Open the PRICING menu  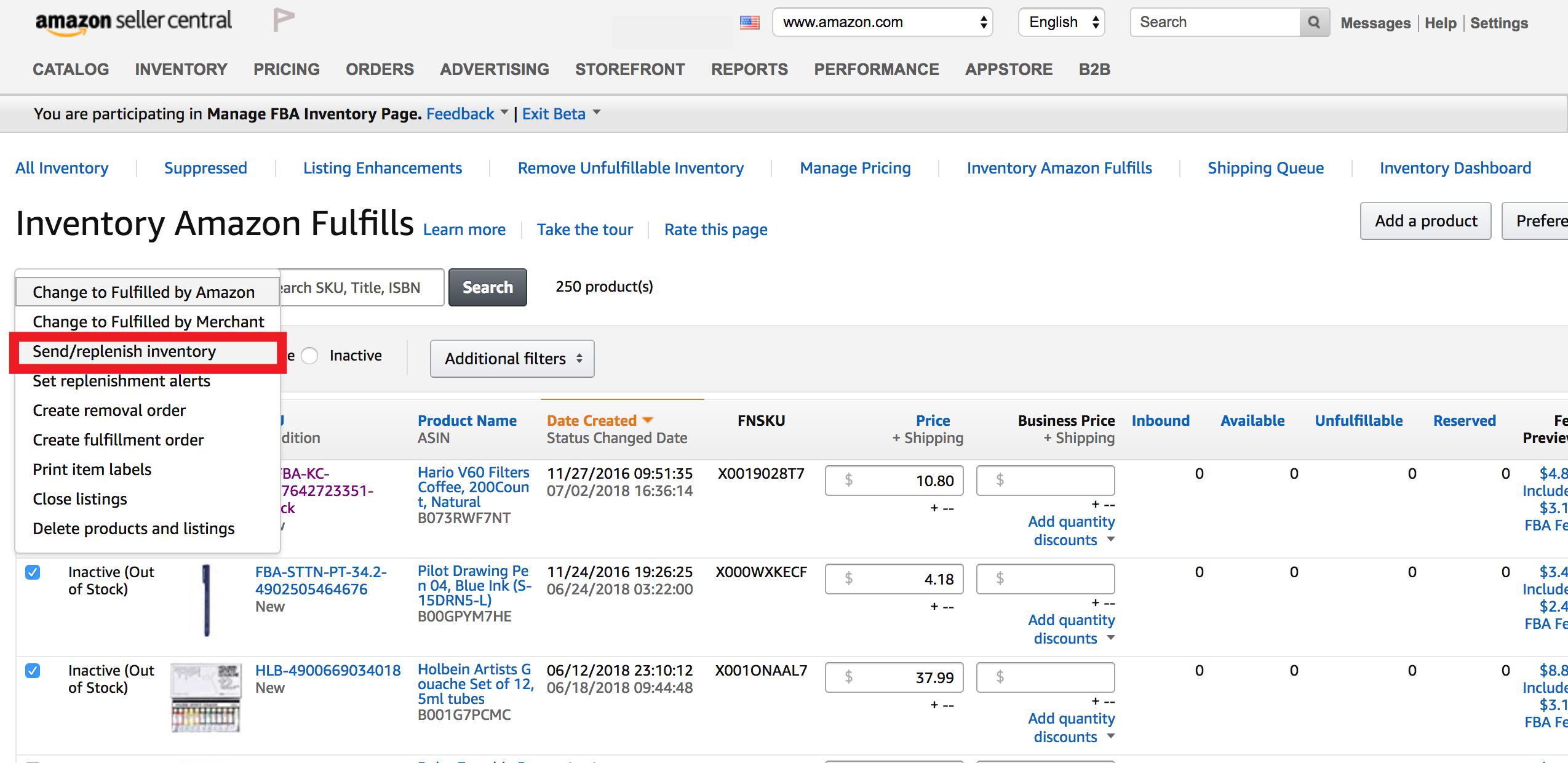286,70
